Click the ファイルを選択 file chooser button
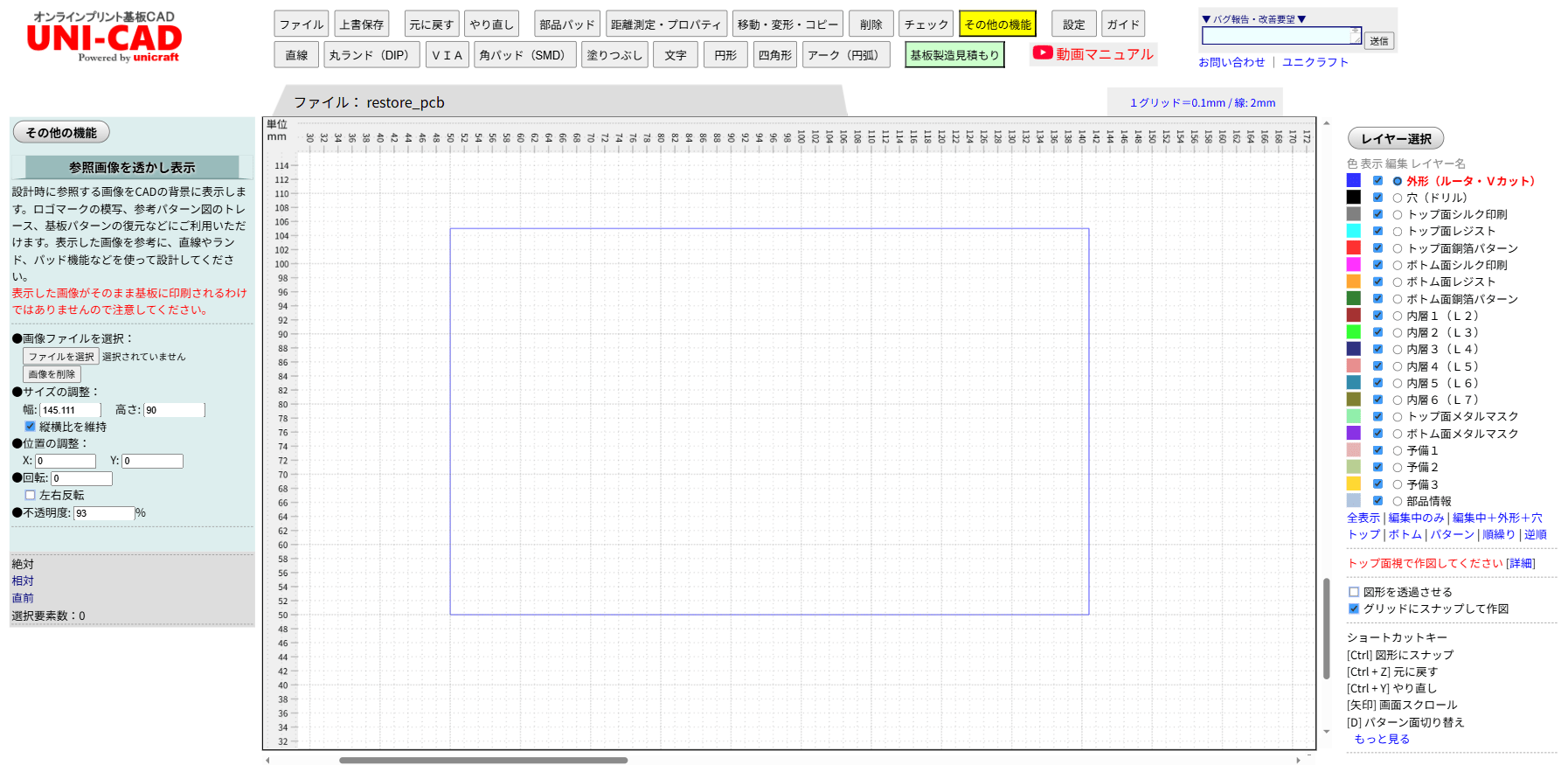Screen dimensions: 1568x765 click(60, 357)
